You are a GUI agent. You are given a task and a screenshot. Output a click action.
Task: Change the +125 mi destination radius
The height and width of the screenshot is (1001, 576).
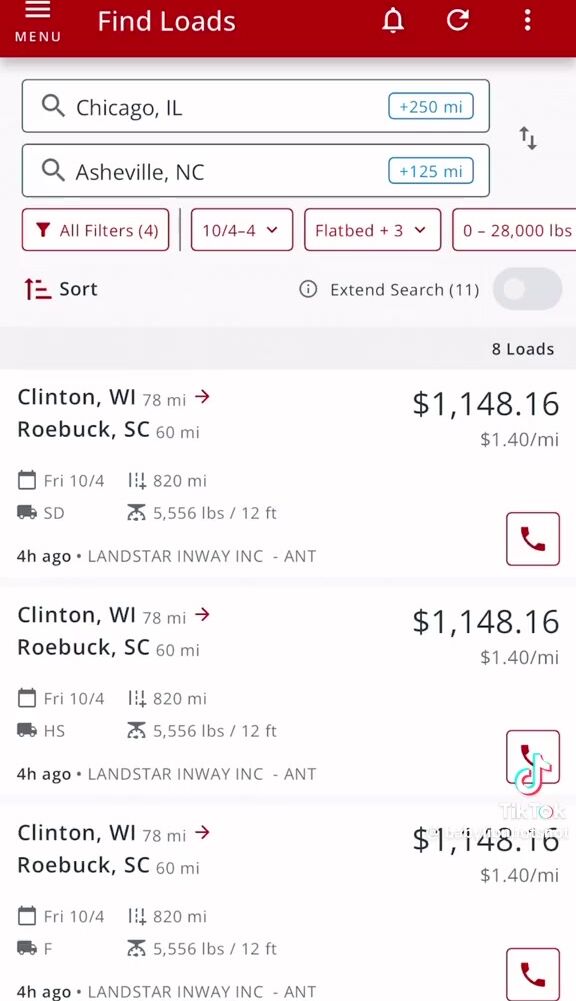click(431, 171)
